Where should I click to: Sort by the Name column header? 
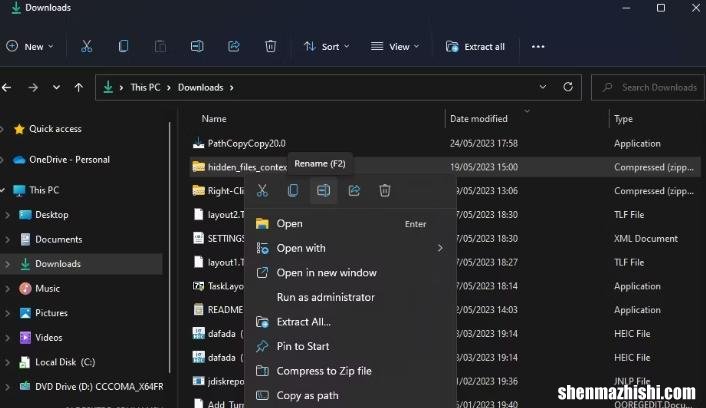tap(214, 119)
